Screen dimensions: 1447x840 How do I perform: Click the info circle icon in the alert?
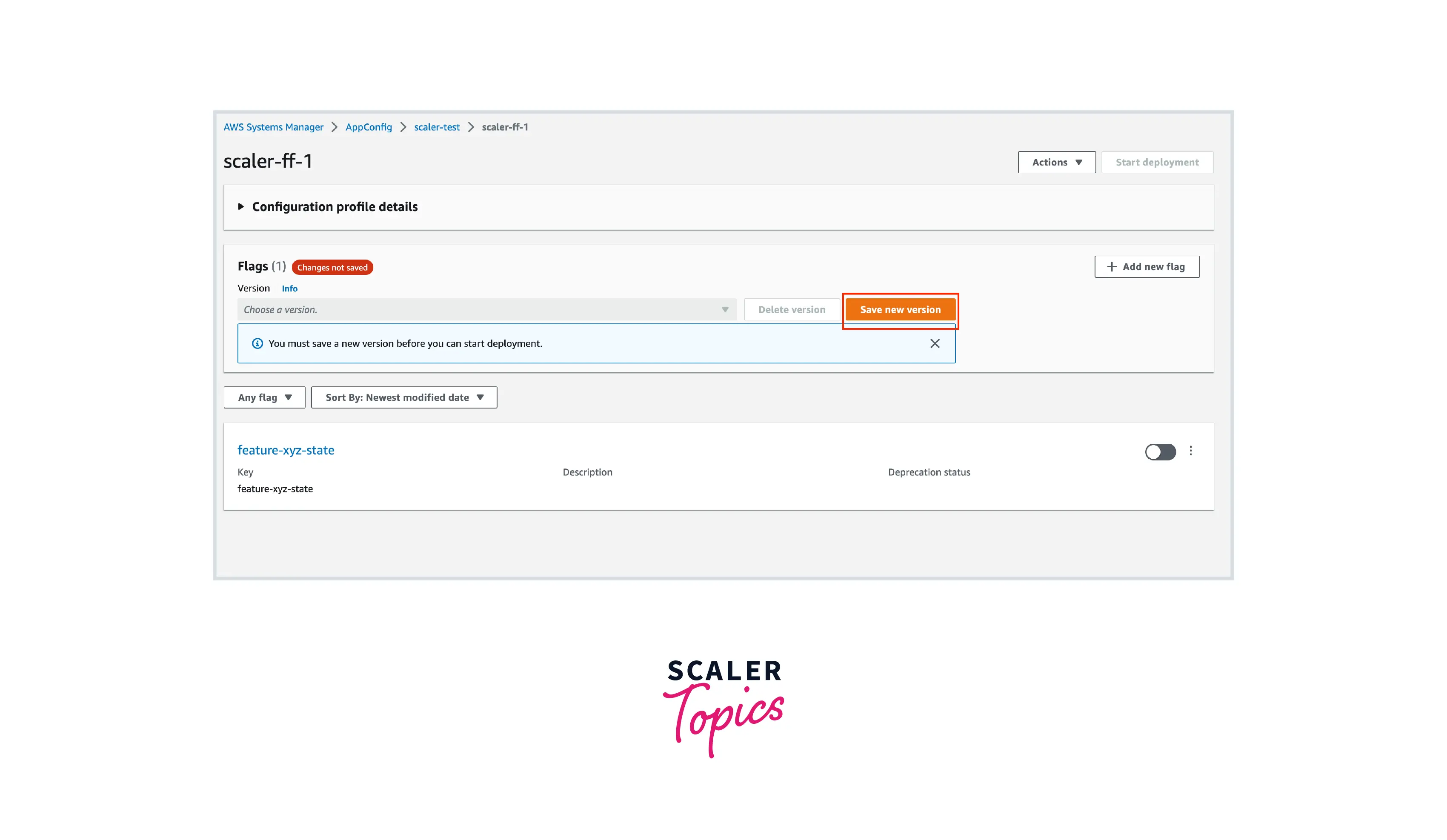(x=257, y=343)
